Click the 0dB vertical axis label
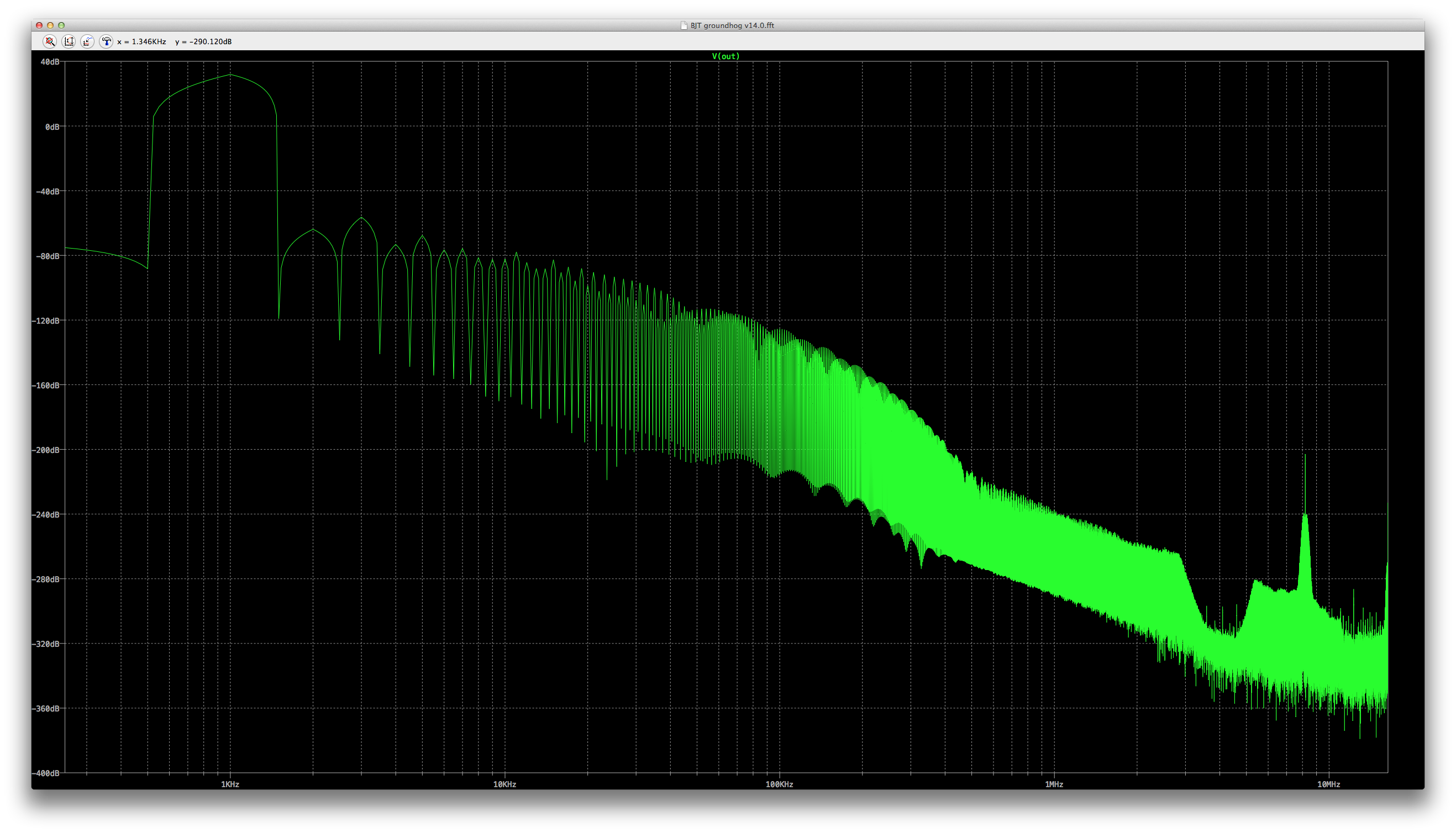The width and height of the screenshot is (1456, 833). tap(52, 126)
